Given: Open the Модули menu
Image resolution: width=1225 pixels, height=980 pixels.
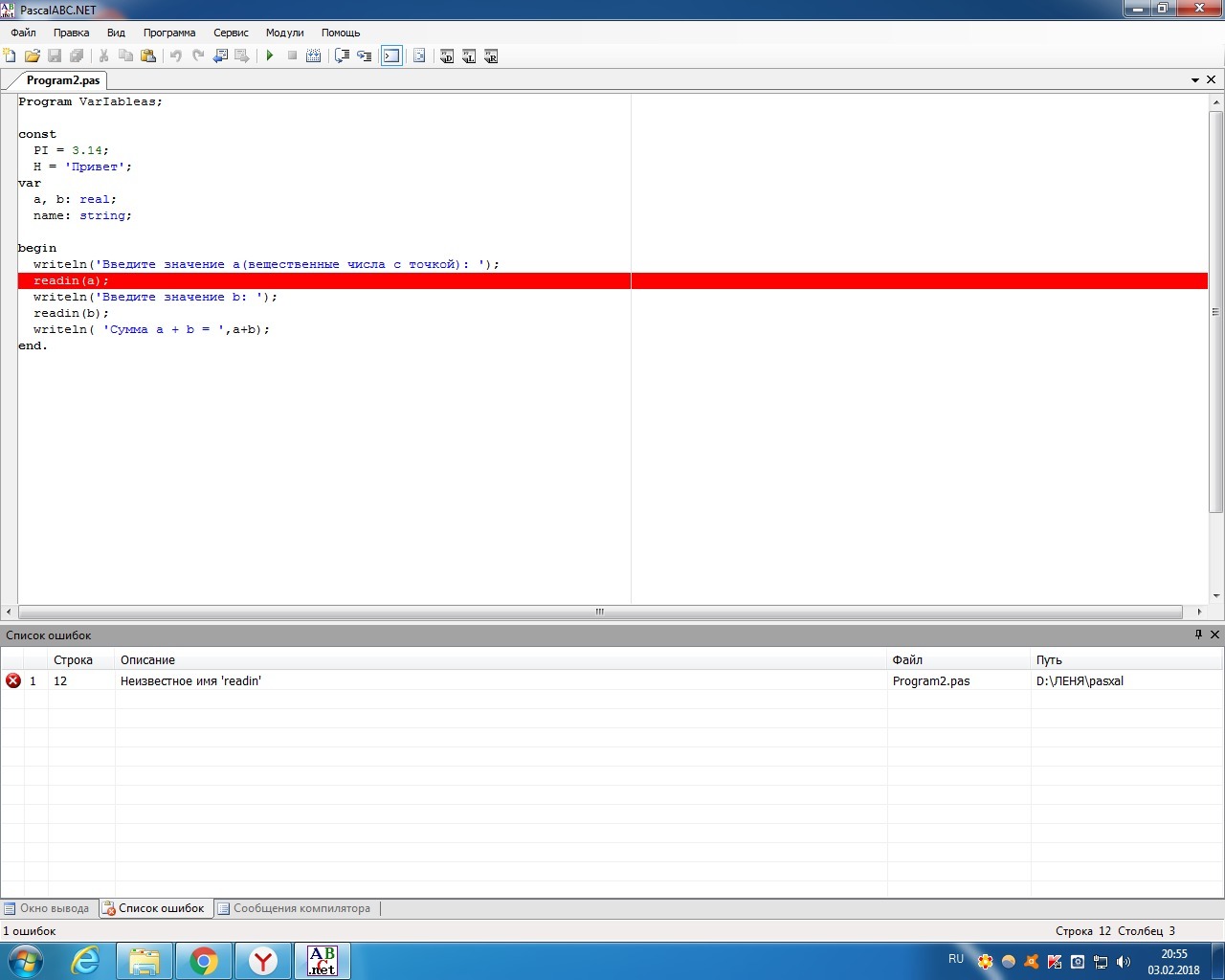Looking at the screenshot, I should click(x=284, y=33).
